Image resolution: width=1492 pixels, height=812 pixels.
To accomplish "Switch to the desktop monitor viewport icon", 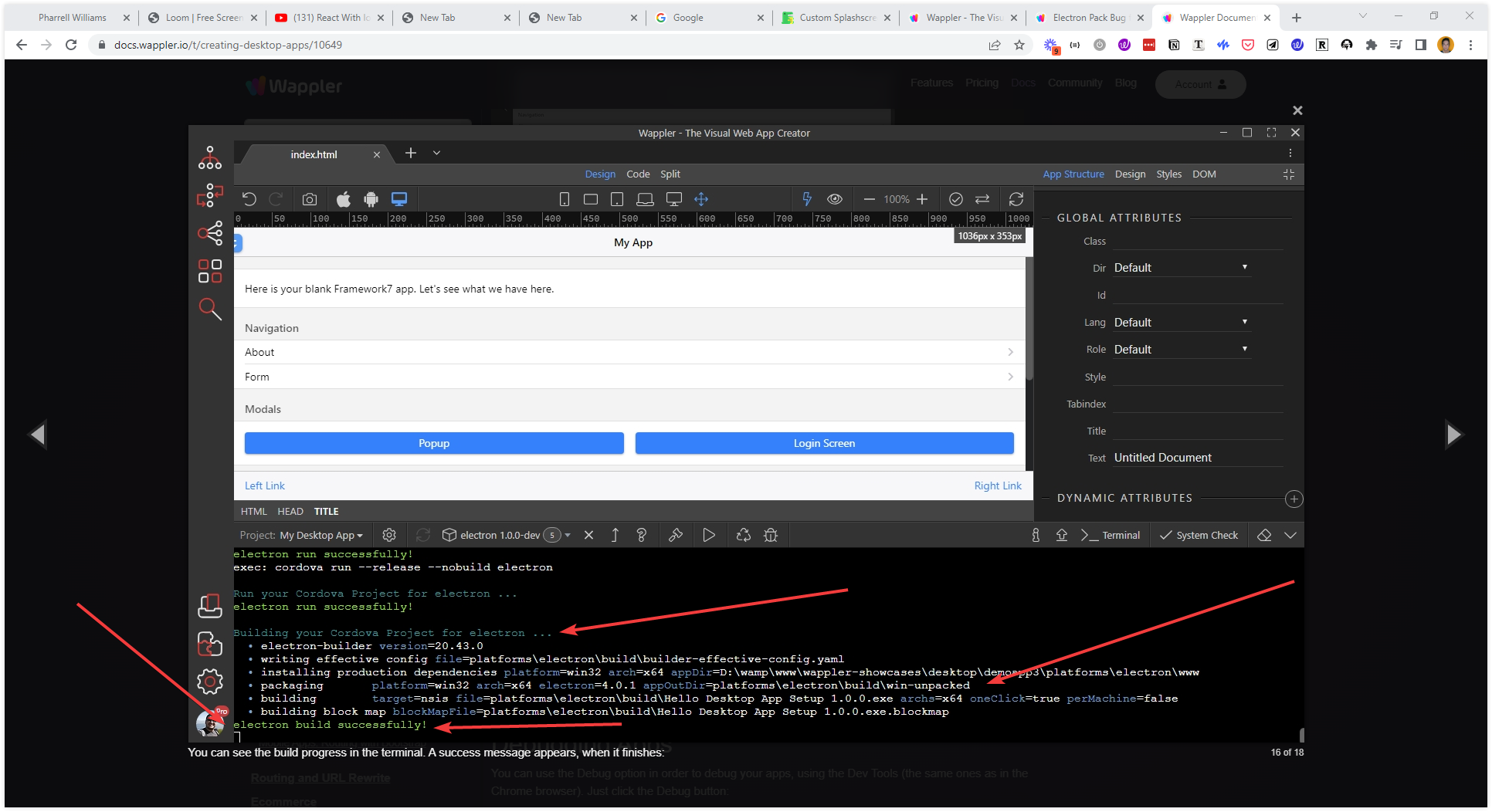I will (674, 199).
